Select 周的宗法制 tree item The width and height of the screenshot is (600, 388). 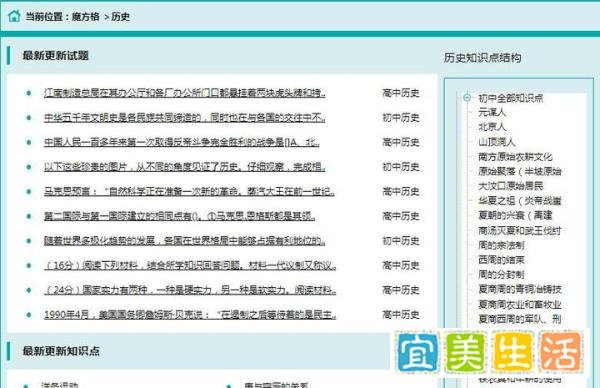point(501,245)
